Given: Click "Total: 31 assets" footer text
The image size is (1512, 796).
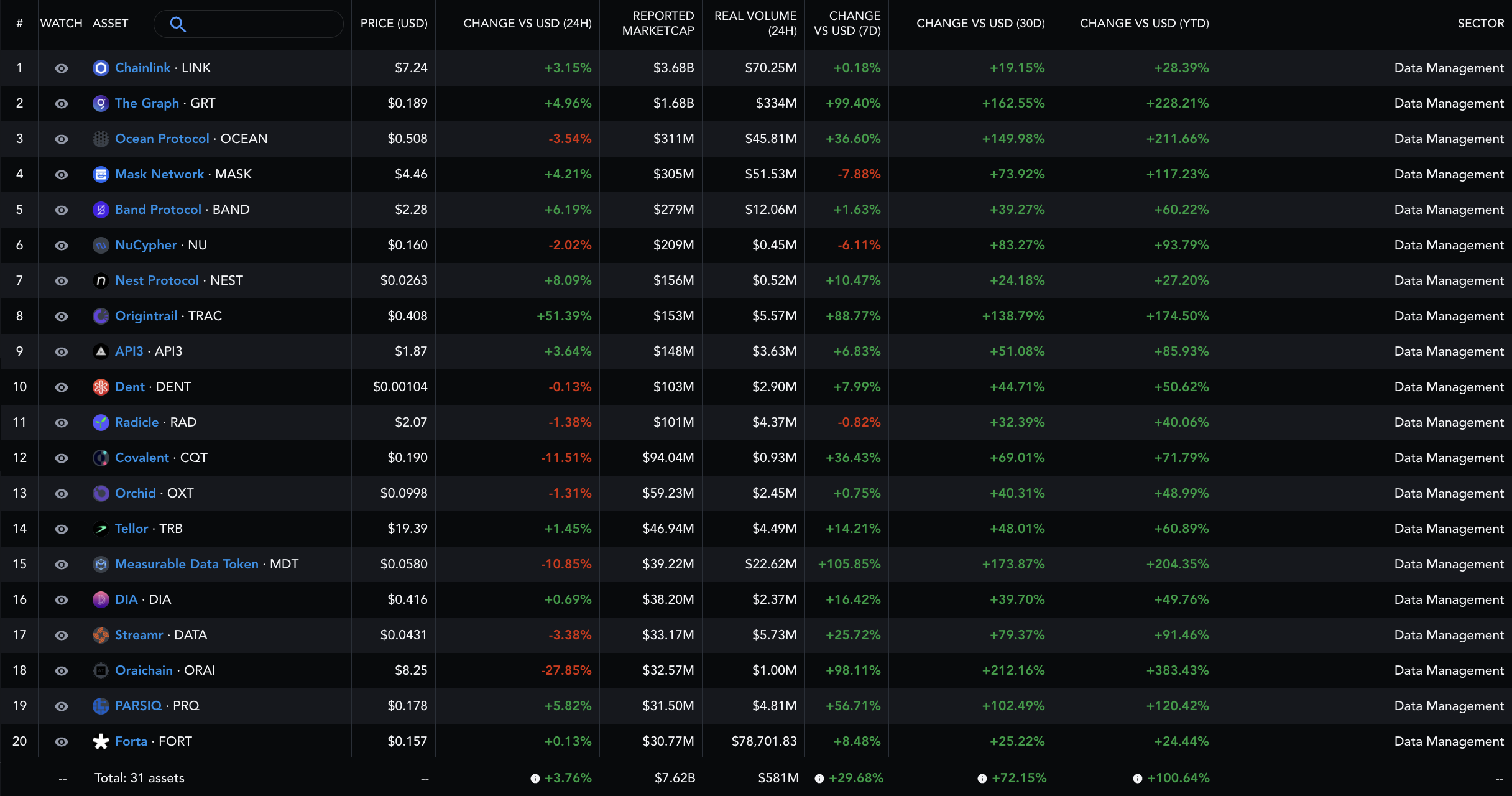Looking at the screenshot, I should [139, 778].
